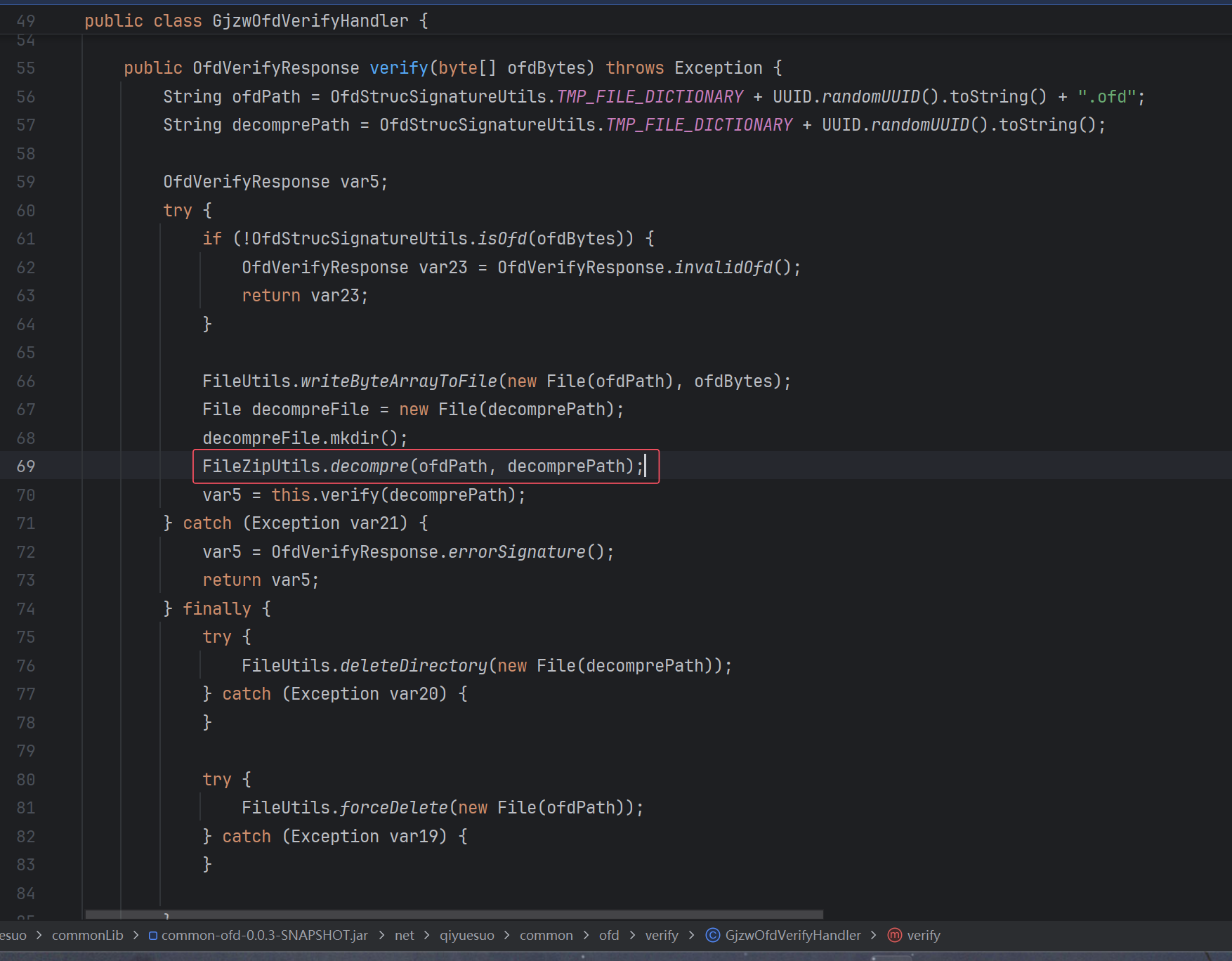This screenshot has height=961, width=1232.
Task: Click the errorSignature method call
Action: 516,552
